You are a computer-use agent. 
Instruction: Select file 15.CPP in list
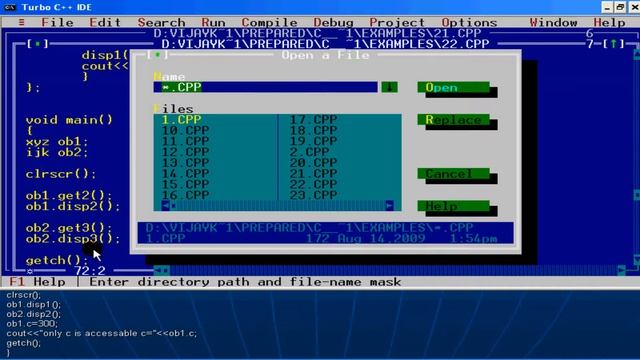coord(186,184)
